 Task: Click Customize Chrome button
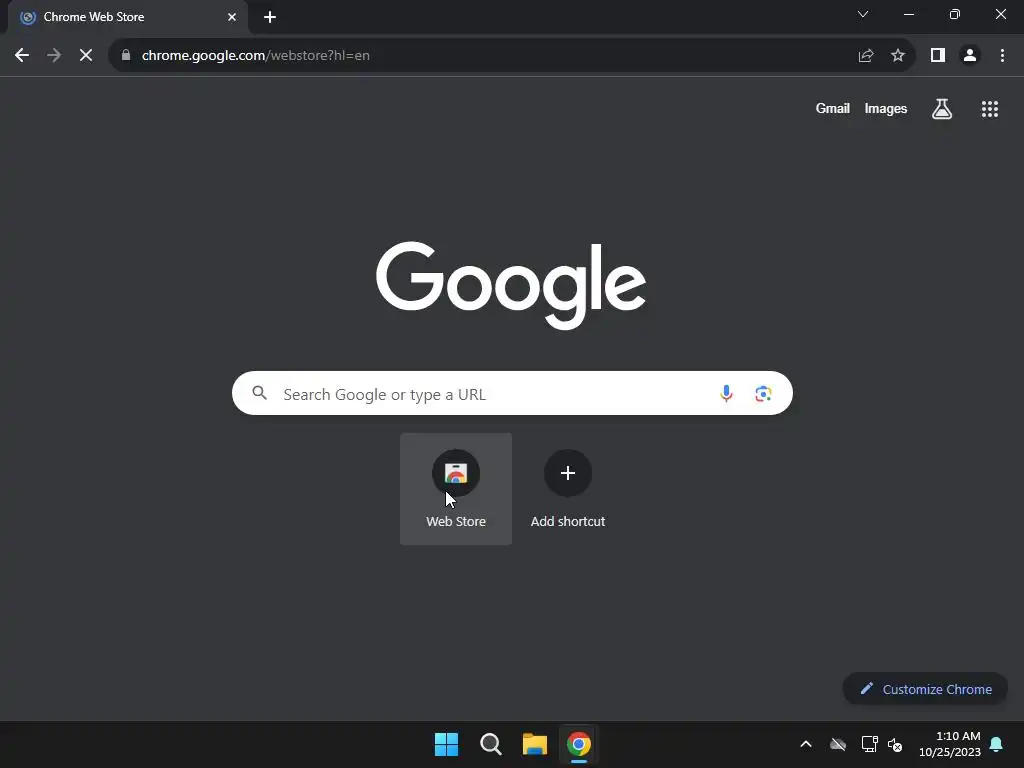click(925, 689)
